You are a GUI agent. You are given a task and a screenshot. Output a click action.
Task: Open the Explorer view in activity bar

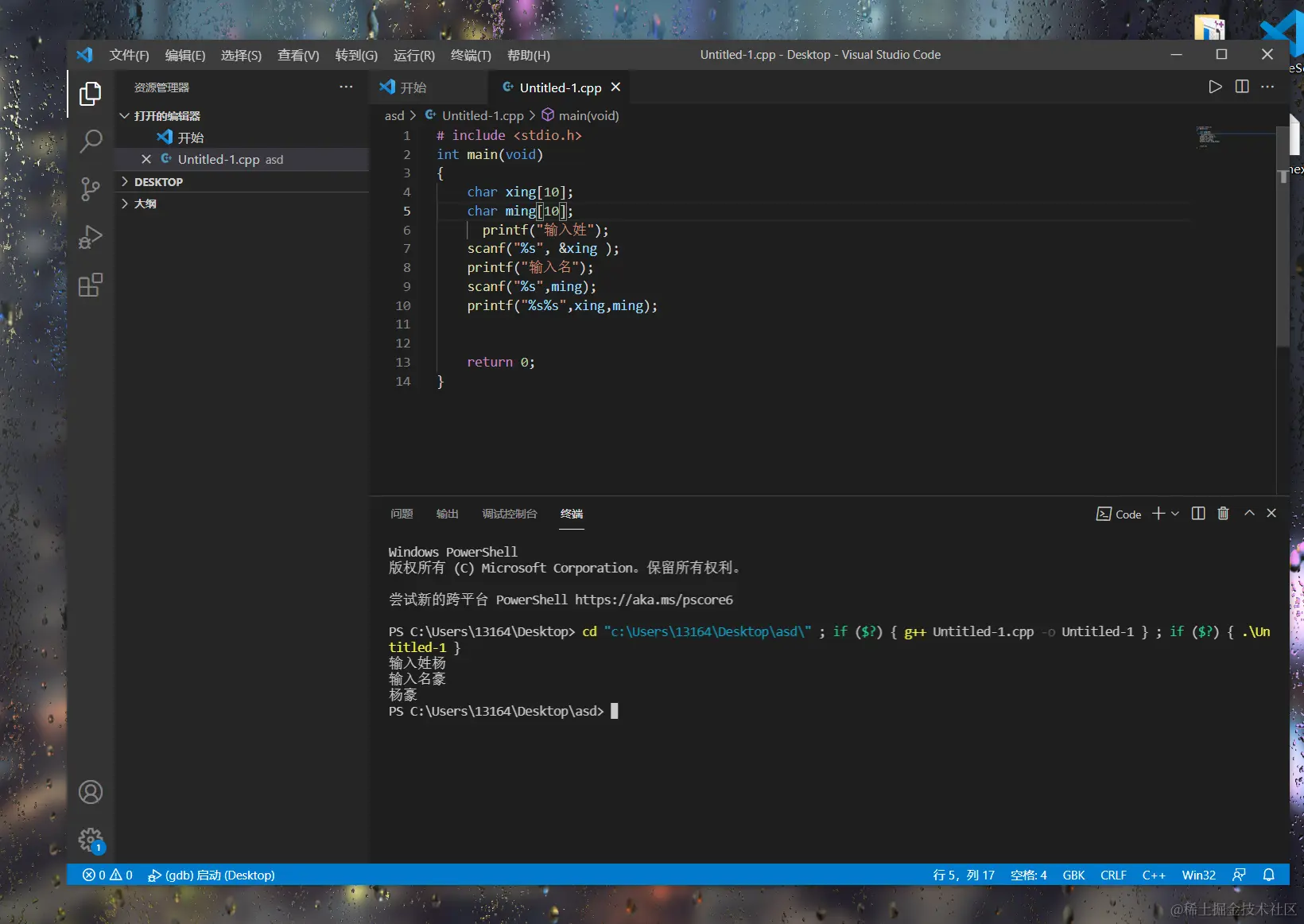pos(91,94)
